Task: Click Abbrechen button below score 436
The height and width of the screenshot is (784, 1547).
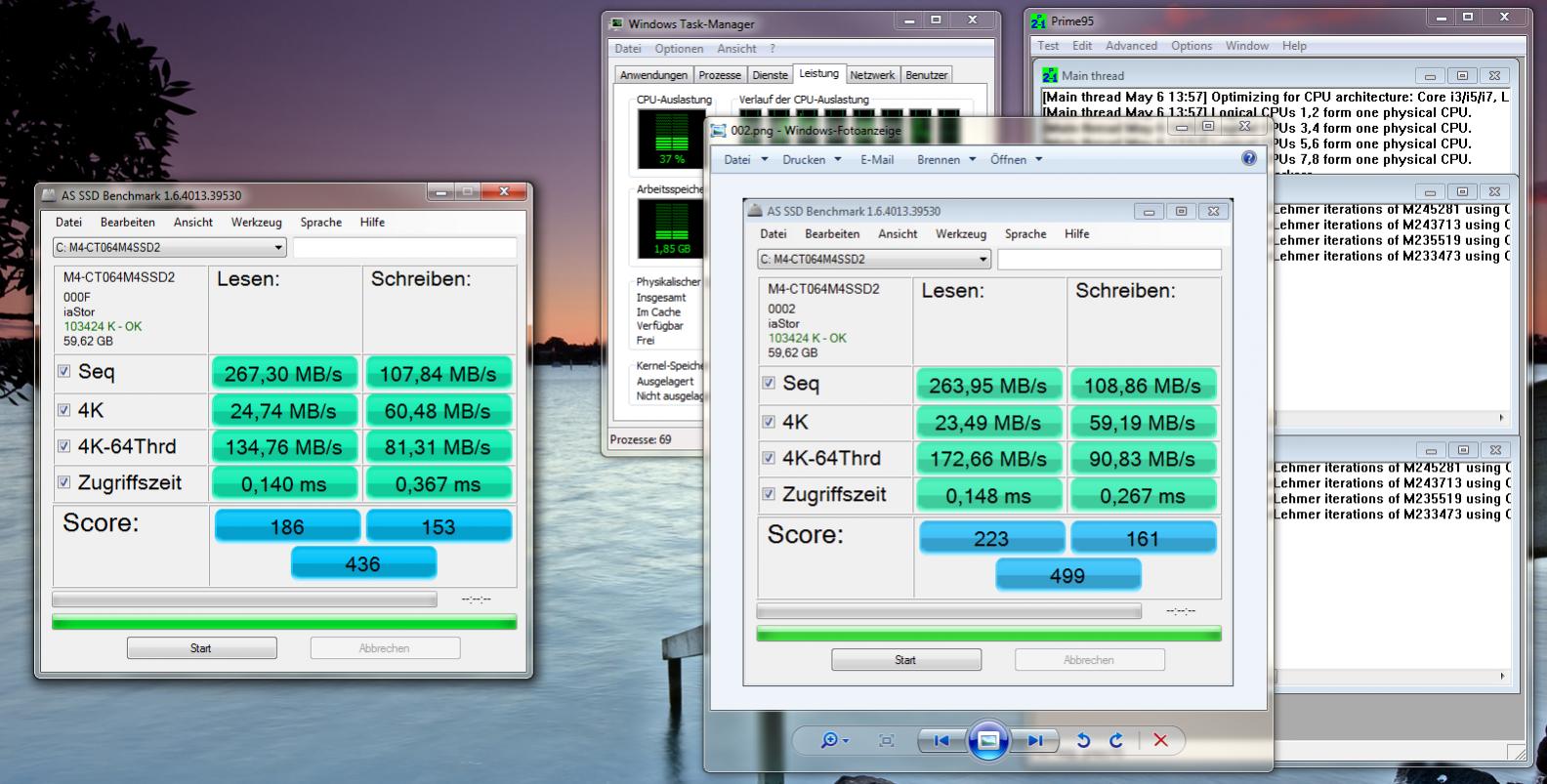Action: (x=385, y=648)
